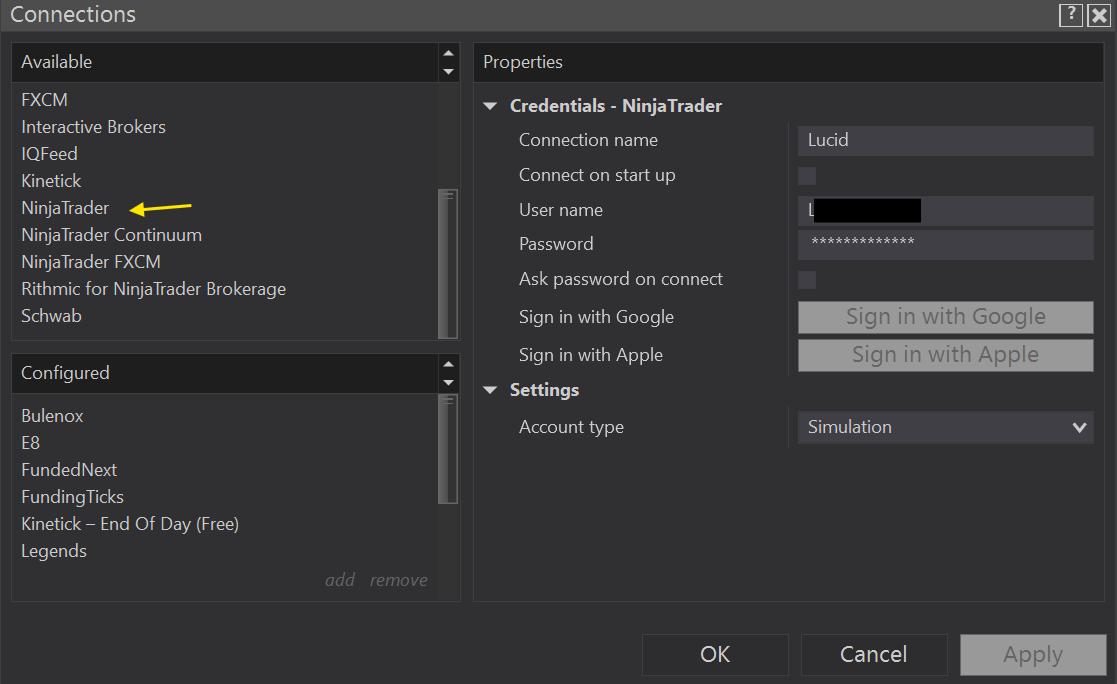Select Interactive Brokers in Available list
This screenshot has height=684, width=1117.
pos(93,127)
